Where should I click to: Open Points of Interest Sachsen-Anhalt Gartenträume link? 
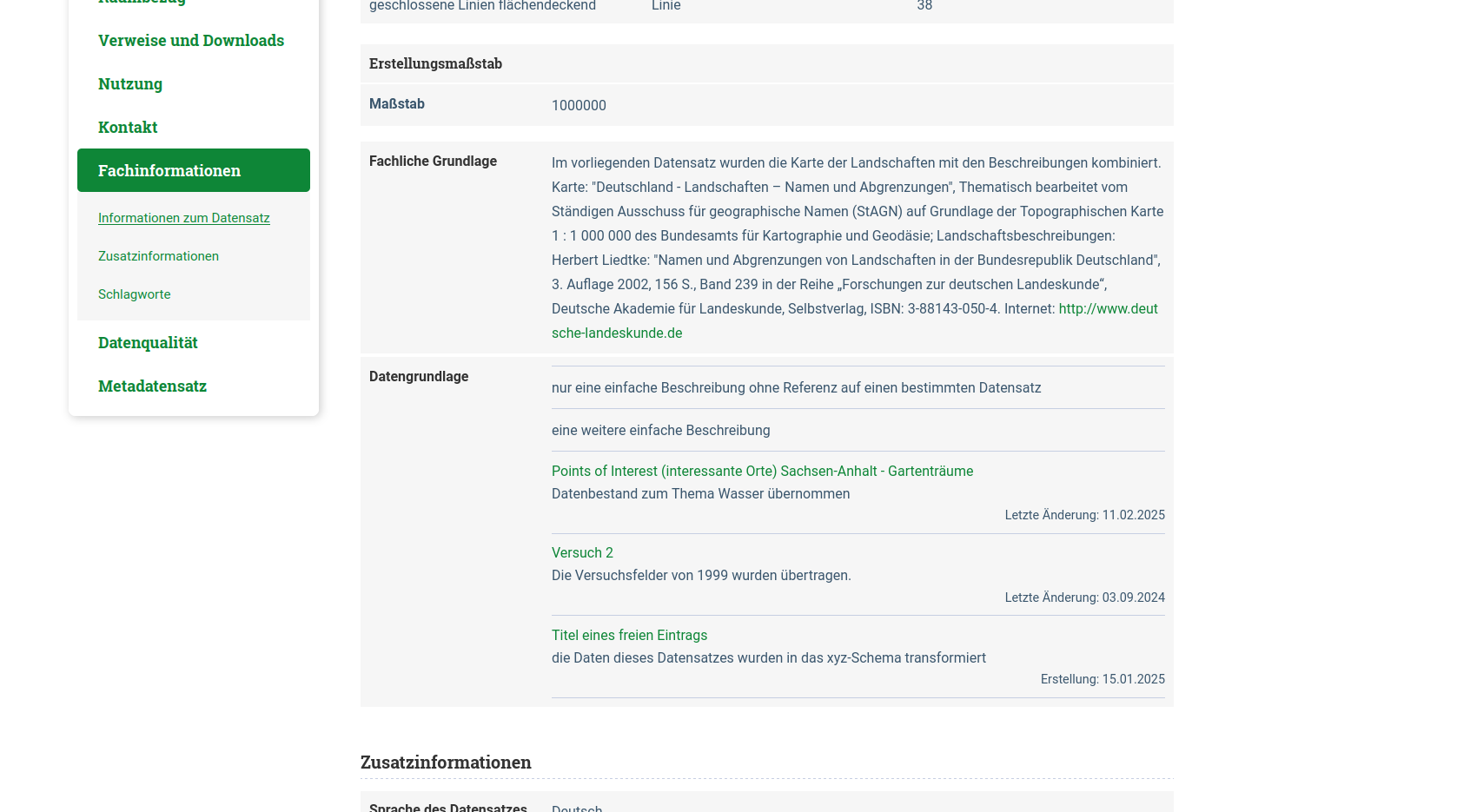click(762, 472)
